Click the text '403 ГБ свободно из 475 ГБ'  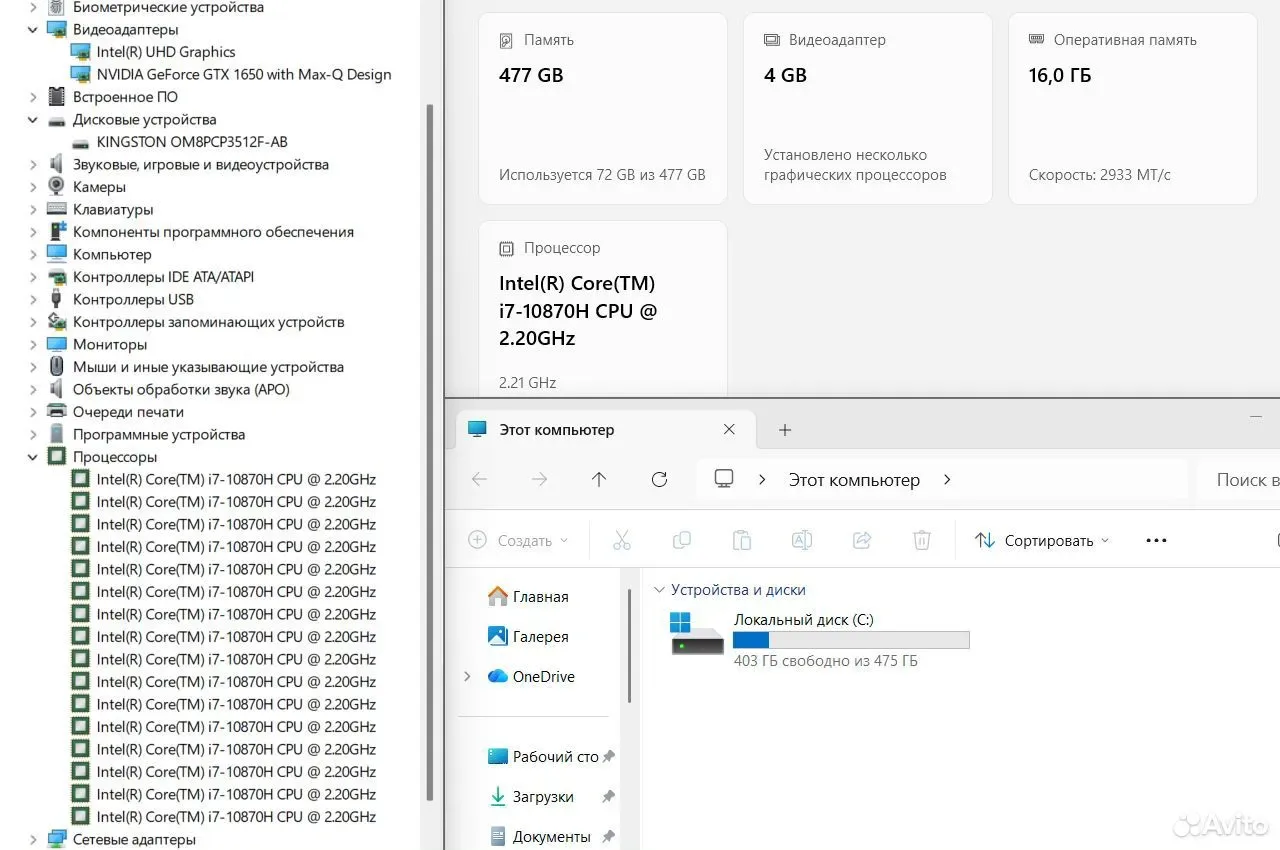pyautogui.click(x=825, y=661)
